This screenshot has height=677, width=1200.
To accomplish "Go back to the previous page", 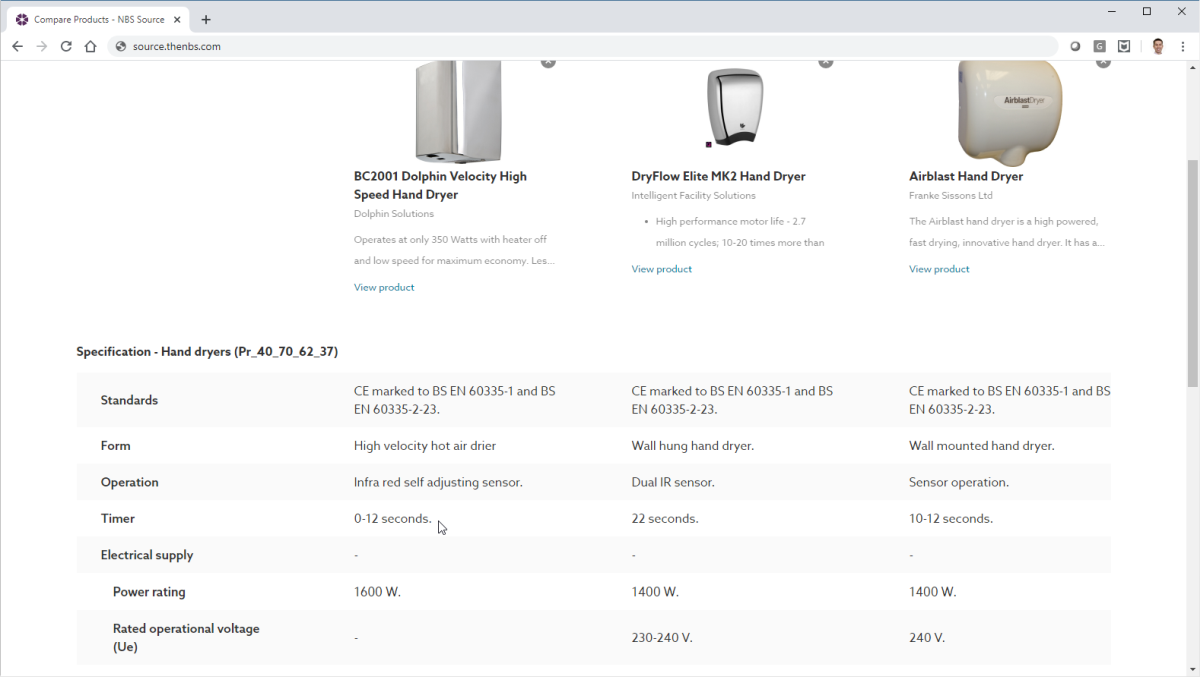I will (17, 46).
